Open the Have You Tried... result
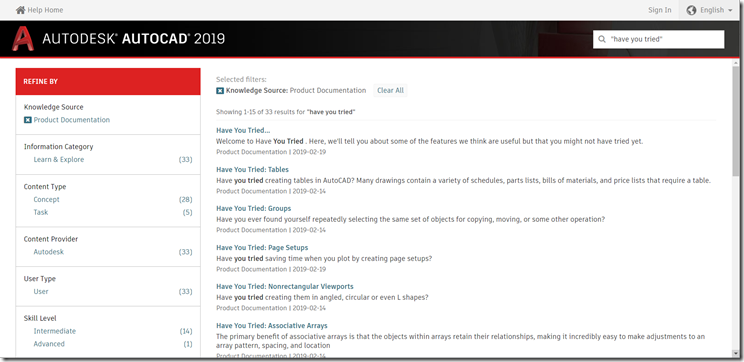The image size is (744, 362). pyautogui.click(x=243, y=130)
